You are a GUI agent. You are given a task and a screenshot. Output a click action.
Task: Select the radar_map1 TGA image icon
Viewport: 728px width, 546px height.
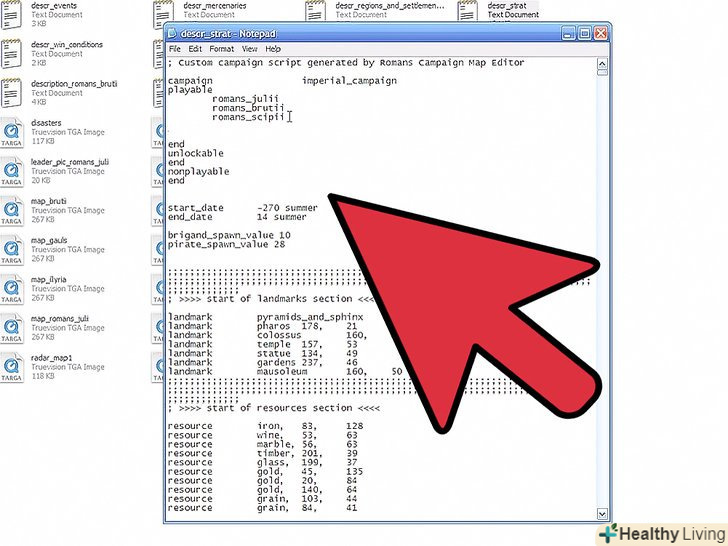click(11, 367)
